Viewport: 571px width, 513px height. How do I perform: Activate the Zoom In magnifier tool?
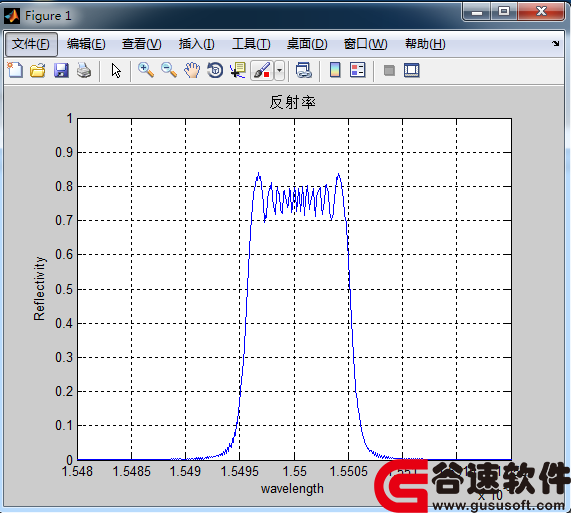(x=146, y=70)
